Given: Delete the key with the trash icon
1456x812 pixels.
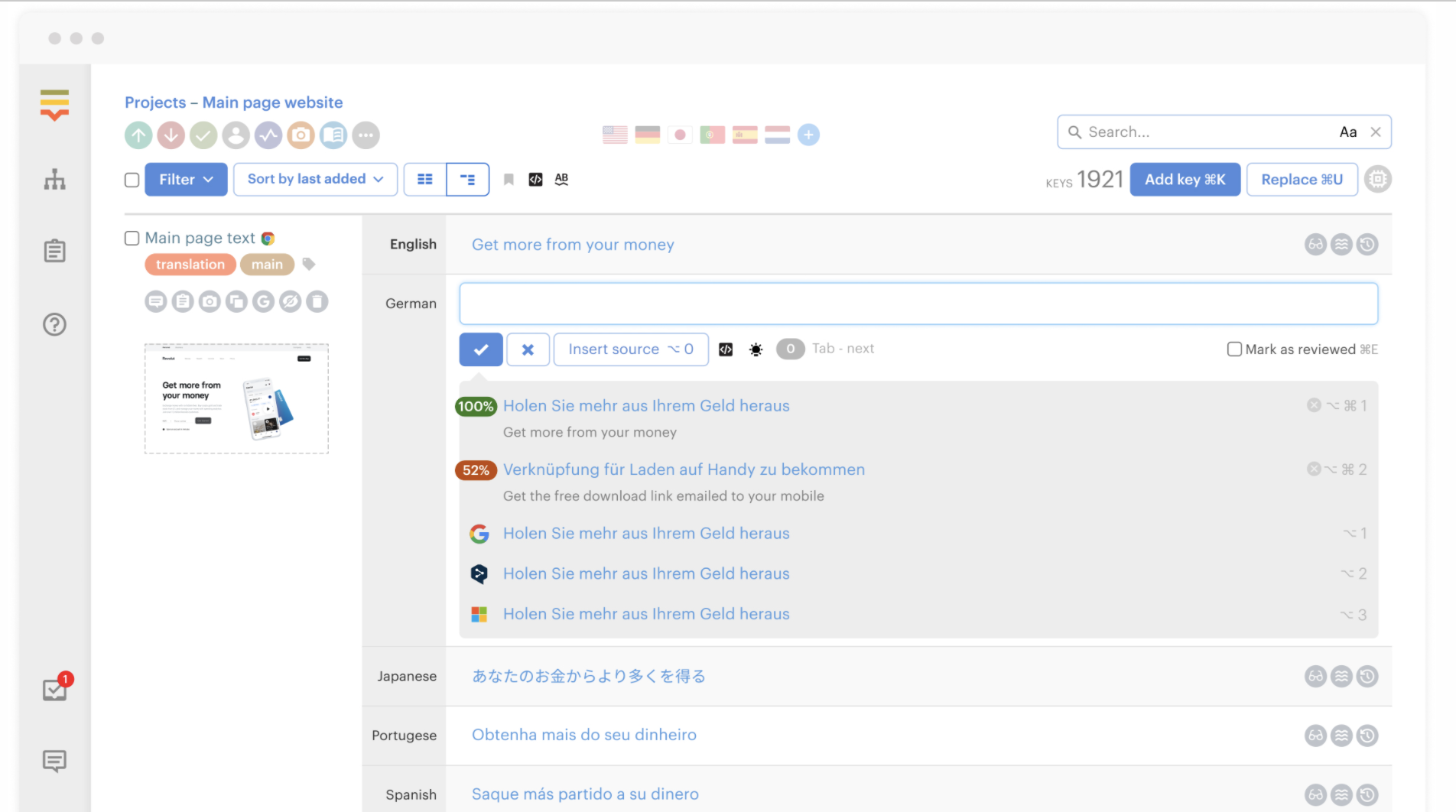Looking at the screenshot, I should pyautogui.click(x=317, y=302).
